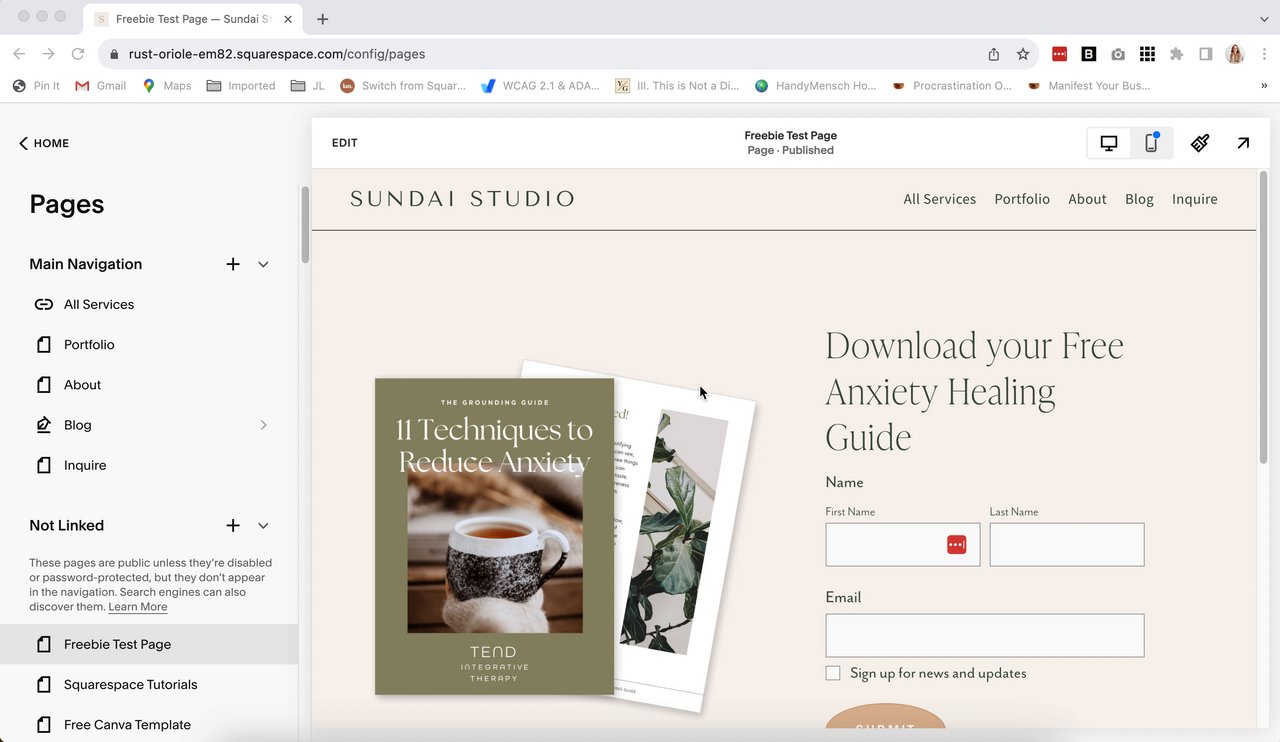Click the Portfolio page icon
The height and width of the screenshot is (742, 1280).
pos(43,344)
